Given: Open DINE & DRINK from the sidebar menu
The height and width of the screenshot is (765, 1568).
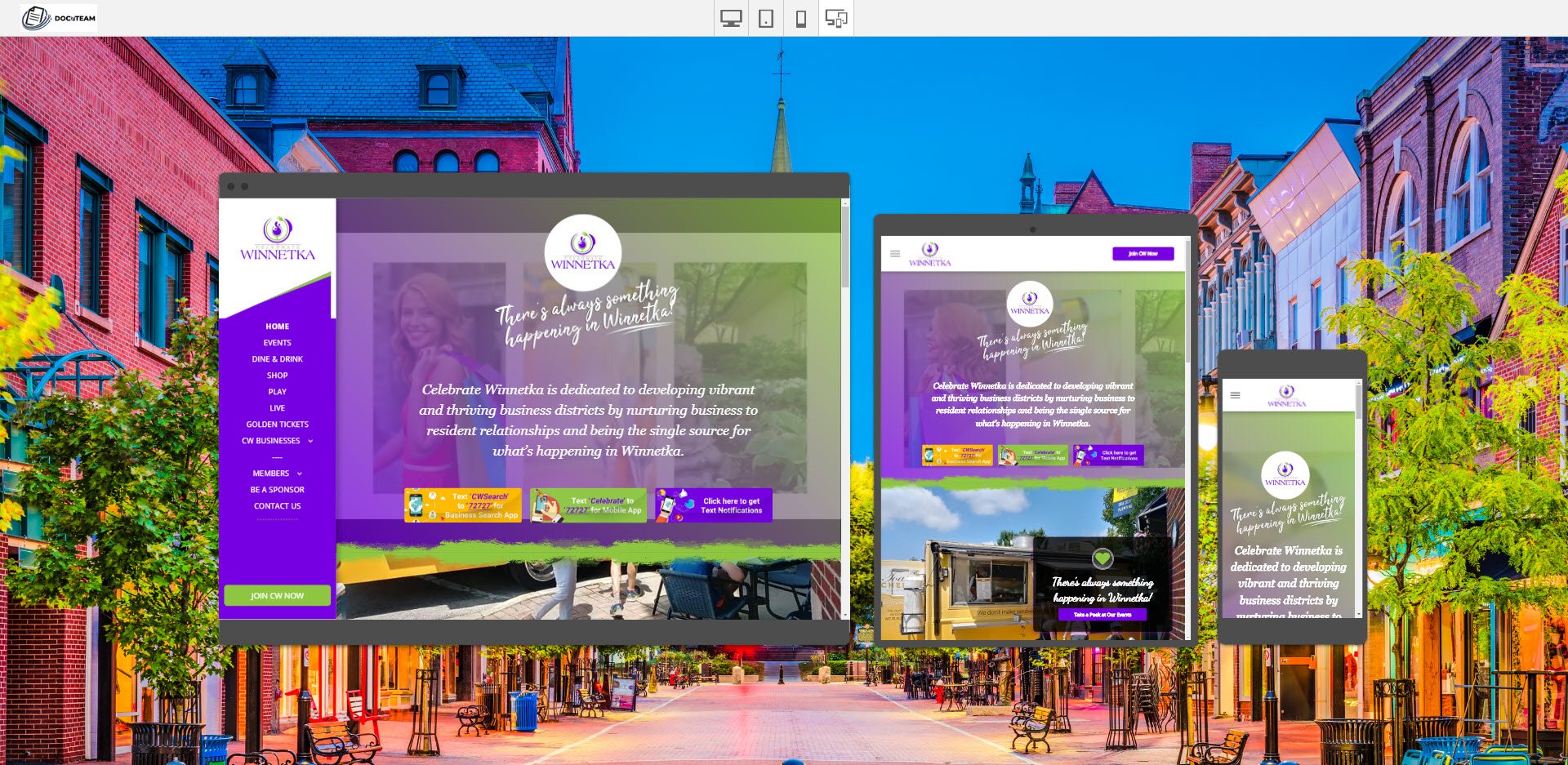Looking at the screenshot, I should [278, 358].
